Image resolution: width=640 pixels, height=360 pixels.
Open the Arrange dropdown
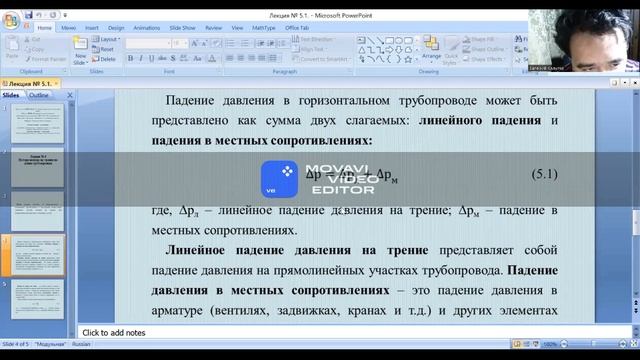pos(431,49)
